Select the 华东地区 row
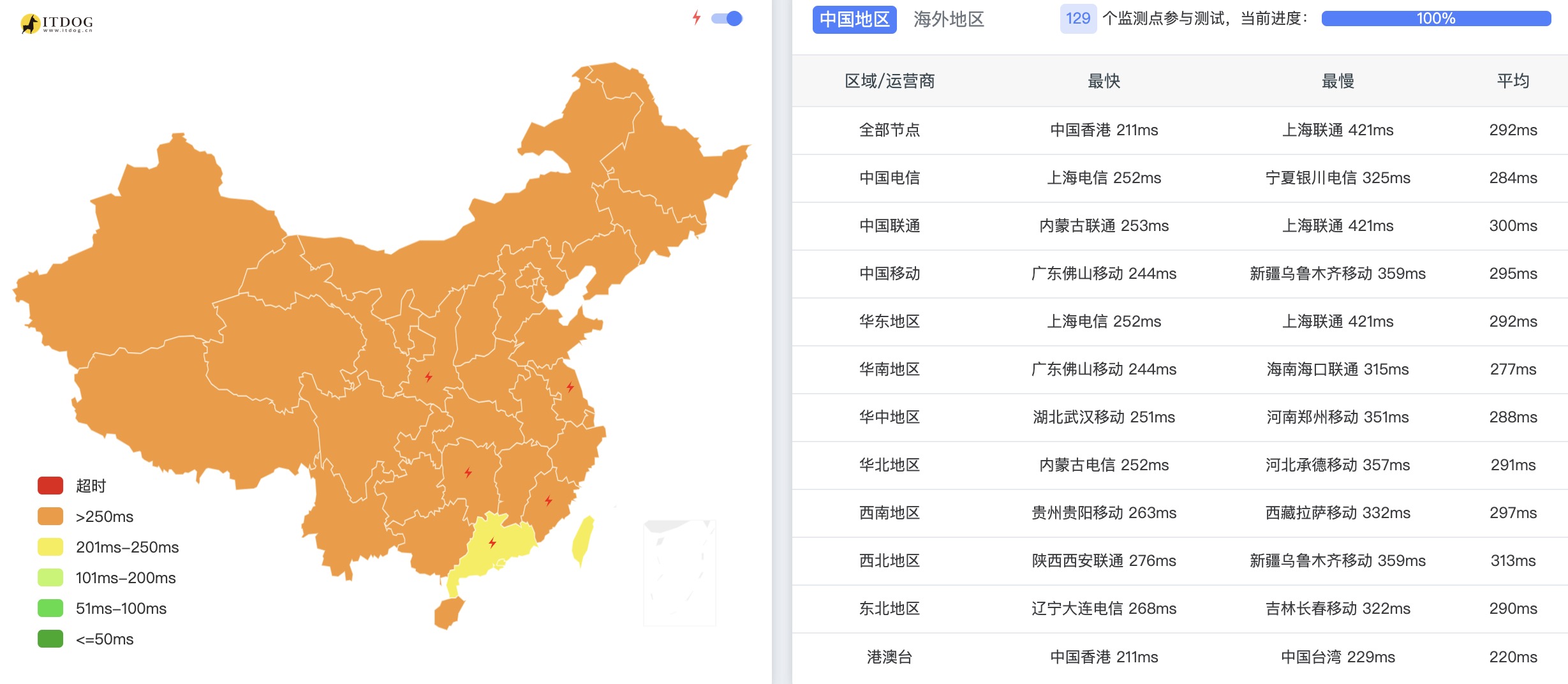This screenshot has height=684, width=1568. click(1180, 322)
